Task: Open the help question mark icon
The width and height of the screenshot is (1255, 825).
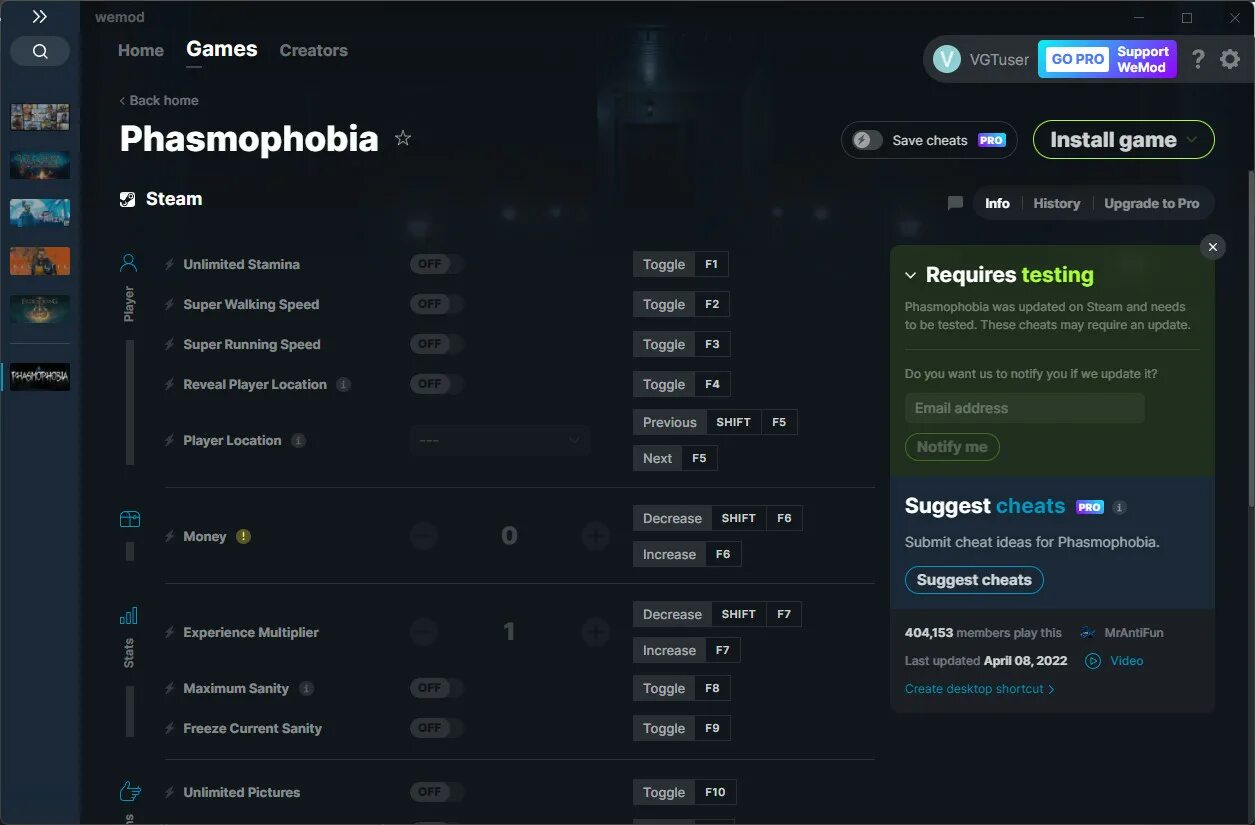Action: pos(1198,59)
